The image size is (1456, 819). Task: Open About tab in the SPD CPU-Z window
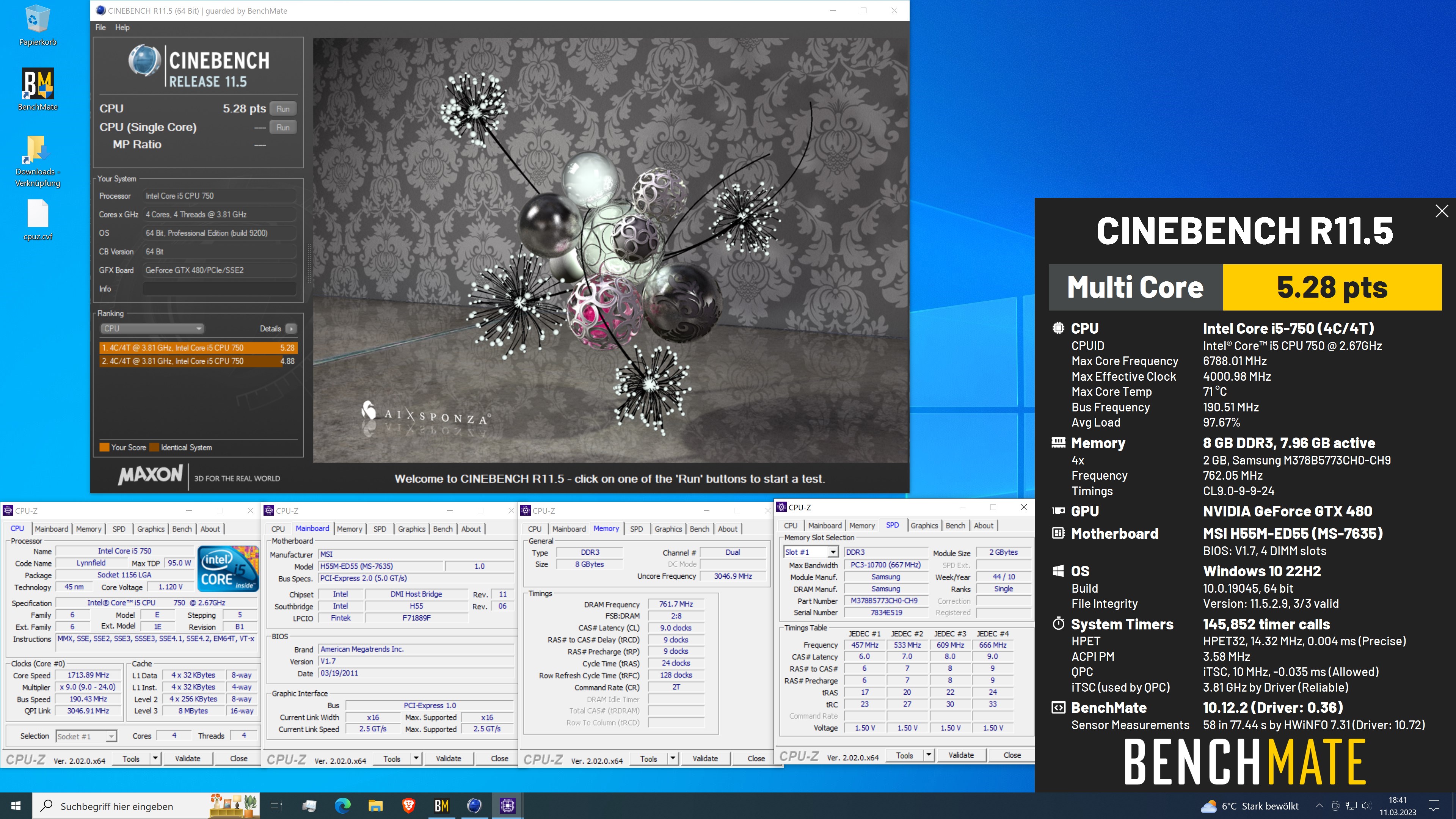(x=984, y=525)
